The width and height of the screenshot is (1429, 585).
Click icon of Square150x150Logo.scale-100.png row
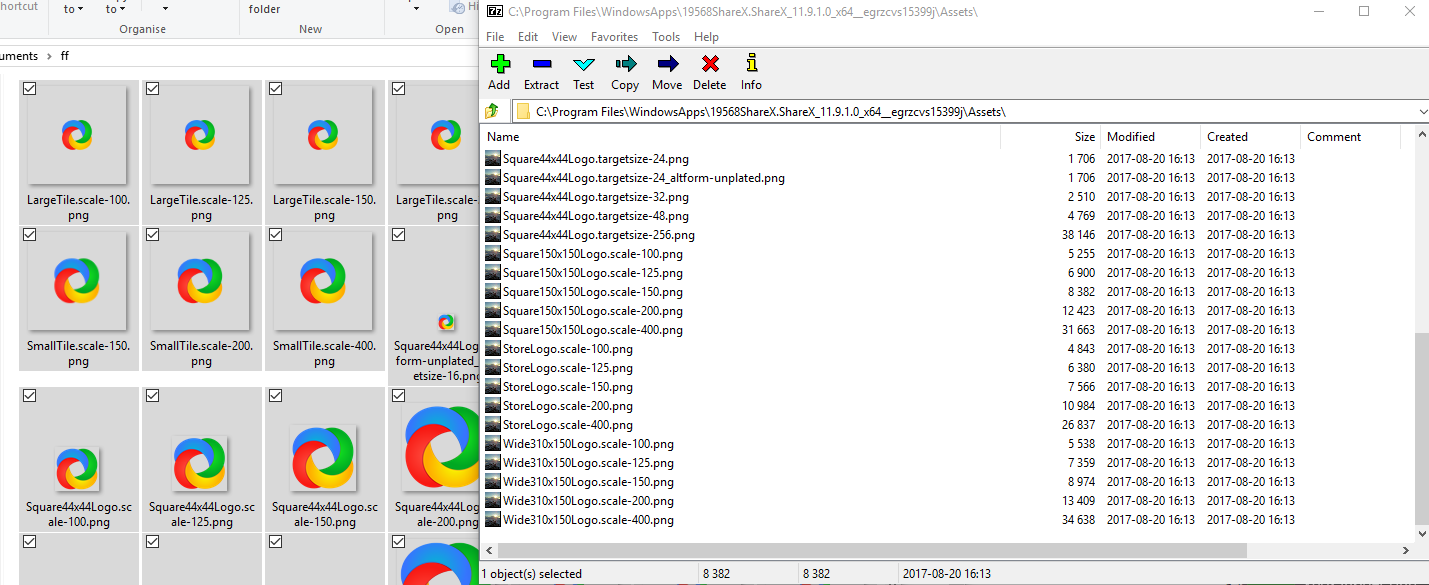(x=492, y=253)
